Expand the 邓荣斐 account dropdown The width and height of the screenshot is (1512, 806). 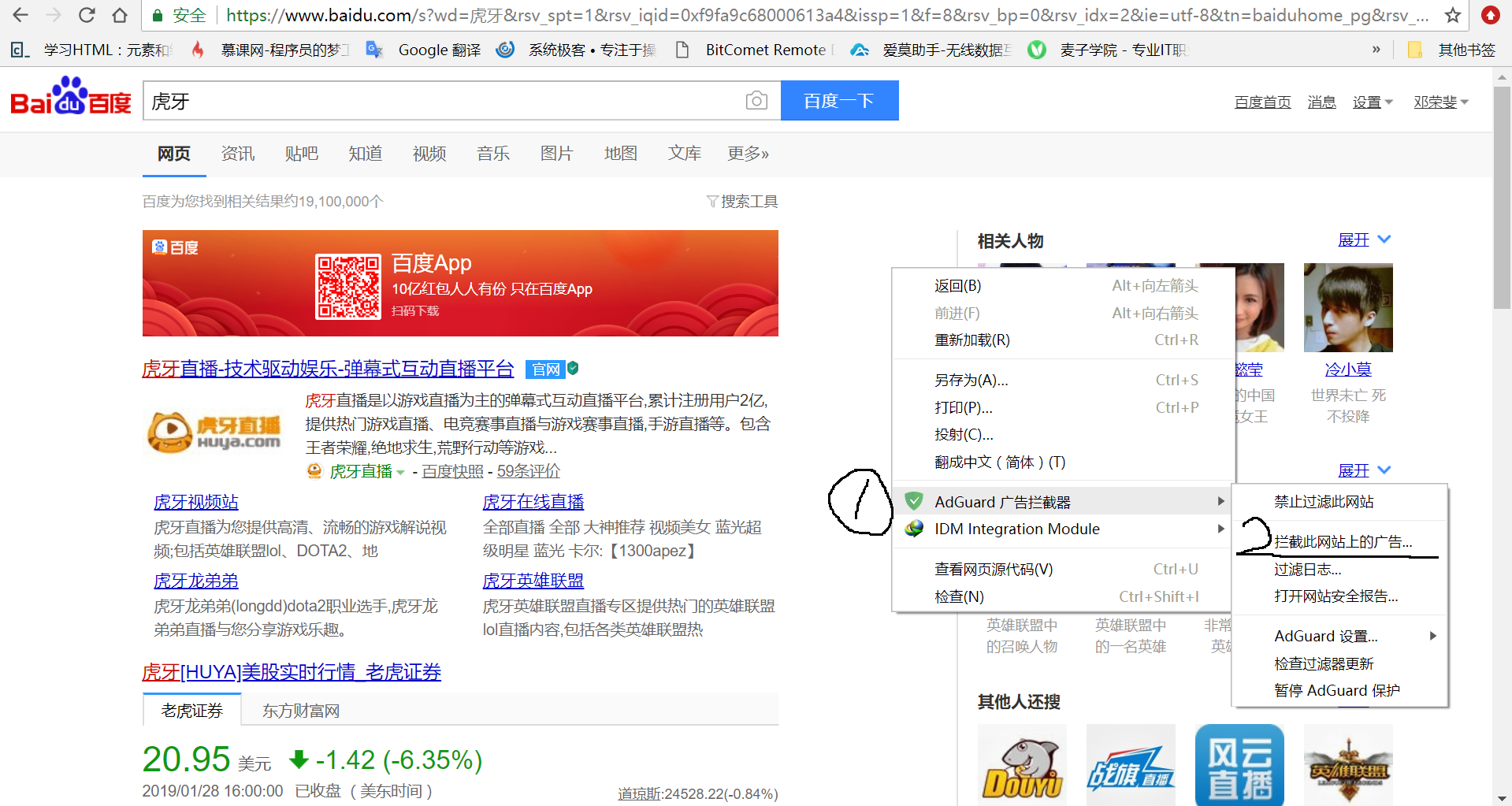click(x=1441, y=102)
